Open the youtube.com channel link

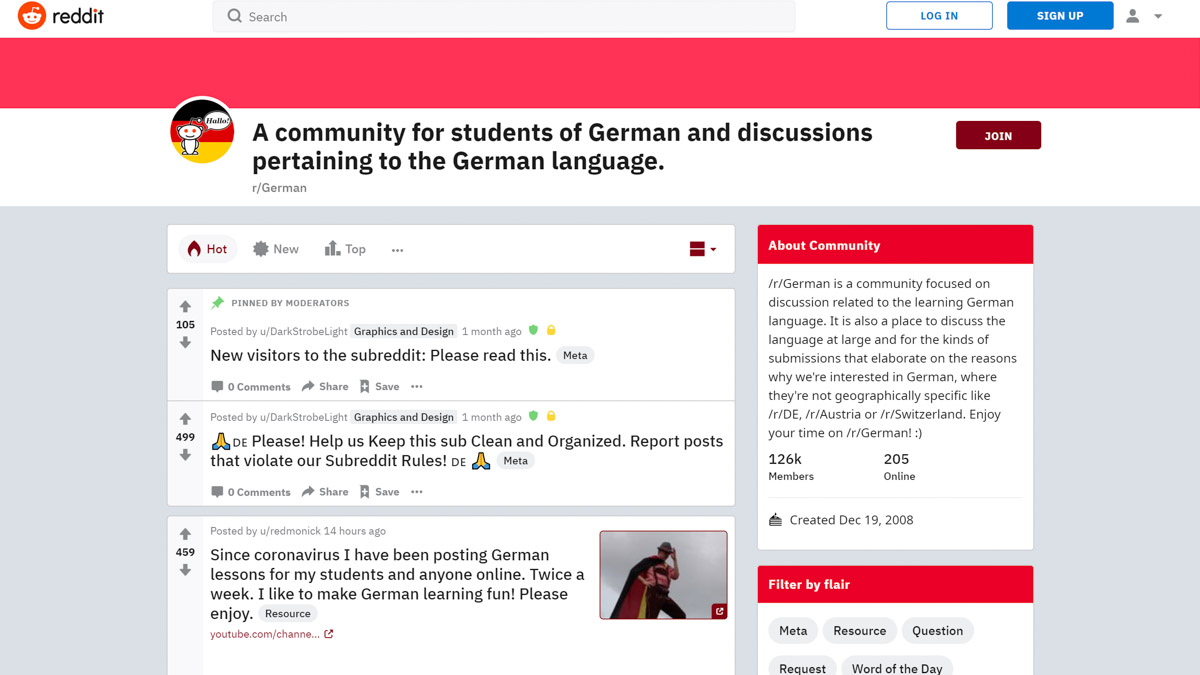coord(265,634)
